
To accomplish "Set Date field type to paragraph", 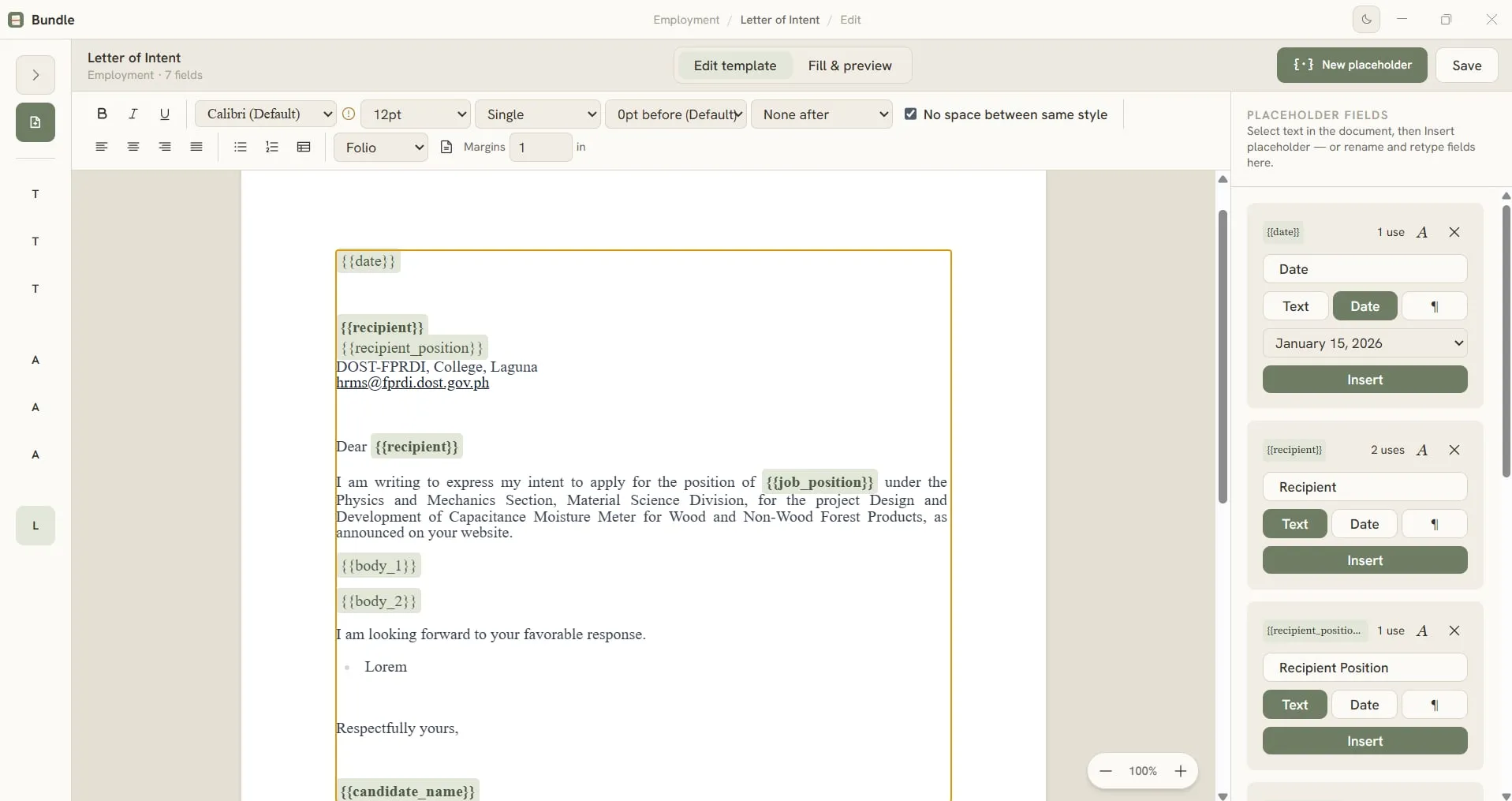I will 1435,306.
